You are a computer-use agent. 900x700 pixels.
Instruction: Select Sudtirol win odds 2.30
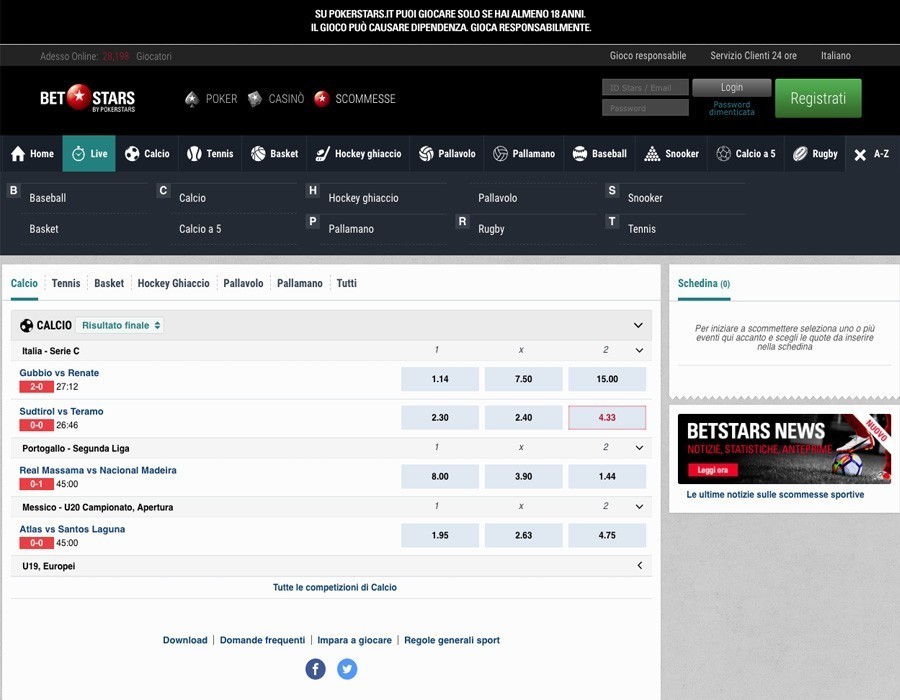[440, 418]
